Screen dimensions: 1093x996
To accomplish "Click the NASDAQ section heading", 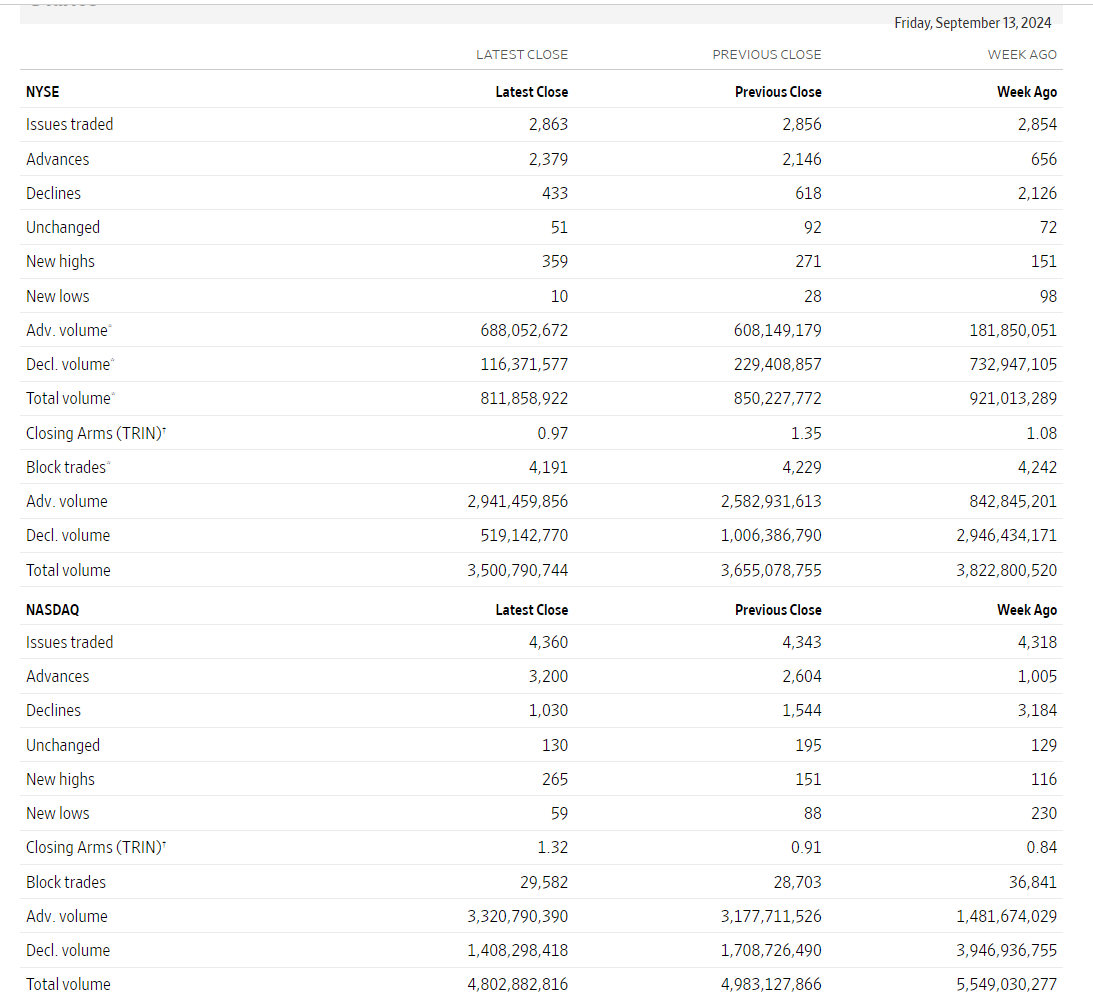I will 52,610.
